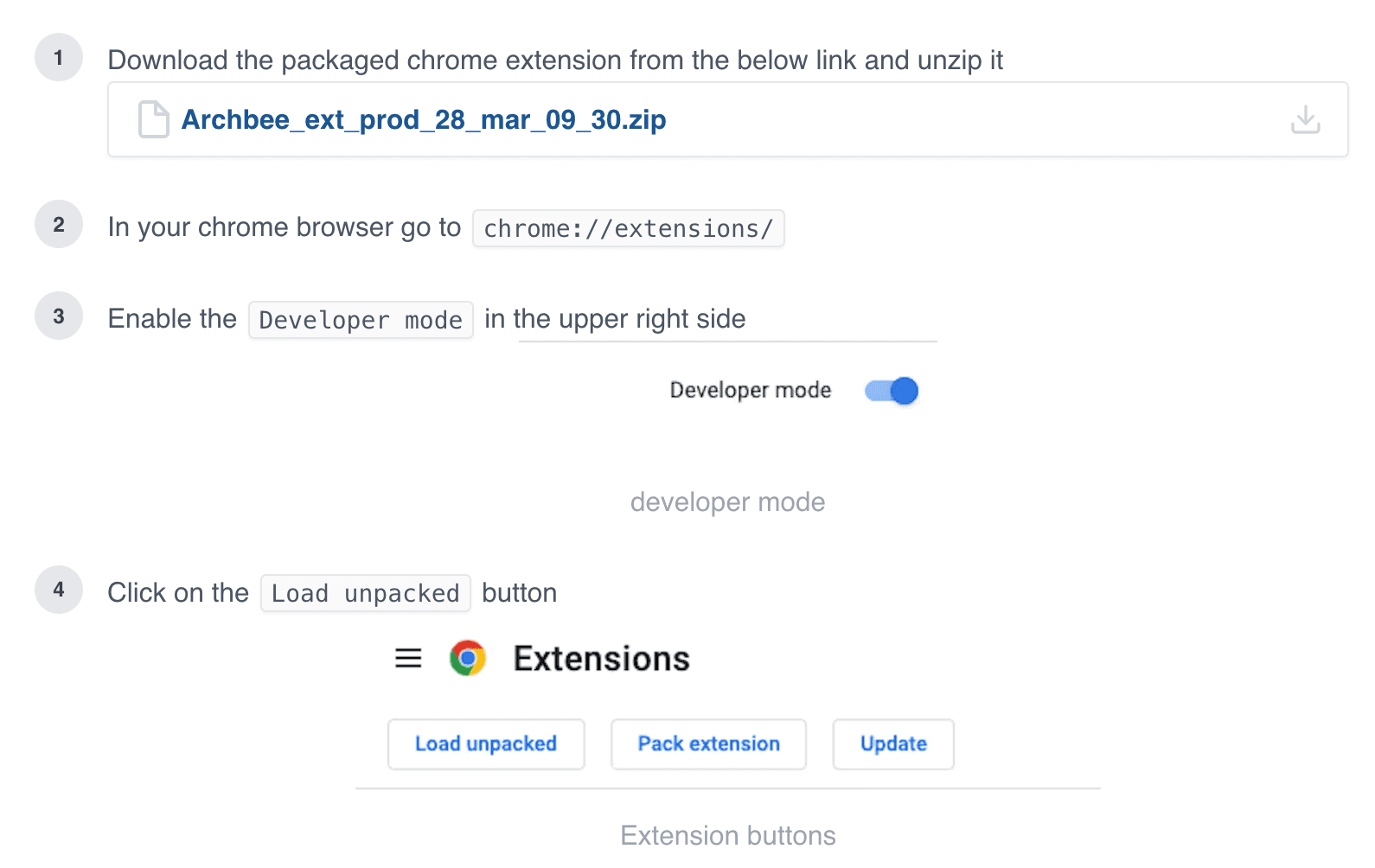The height and width of the screenshot is (868, 1375).
Task: Open the Archbee_ext_prod_28_mar_09_30.zip link
Action: 424,119
